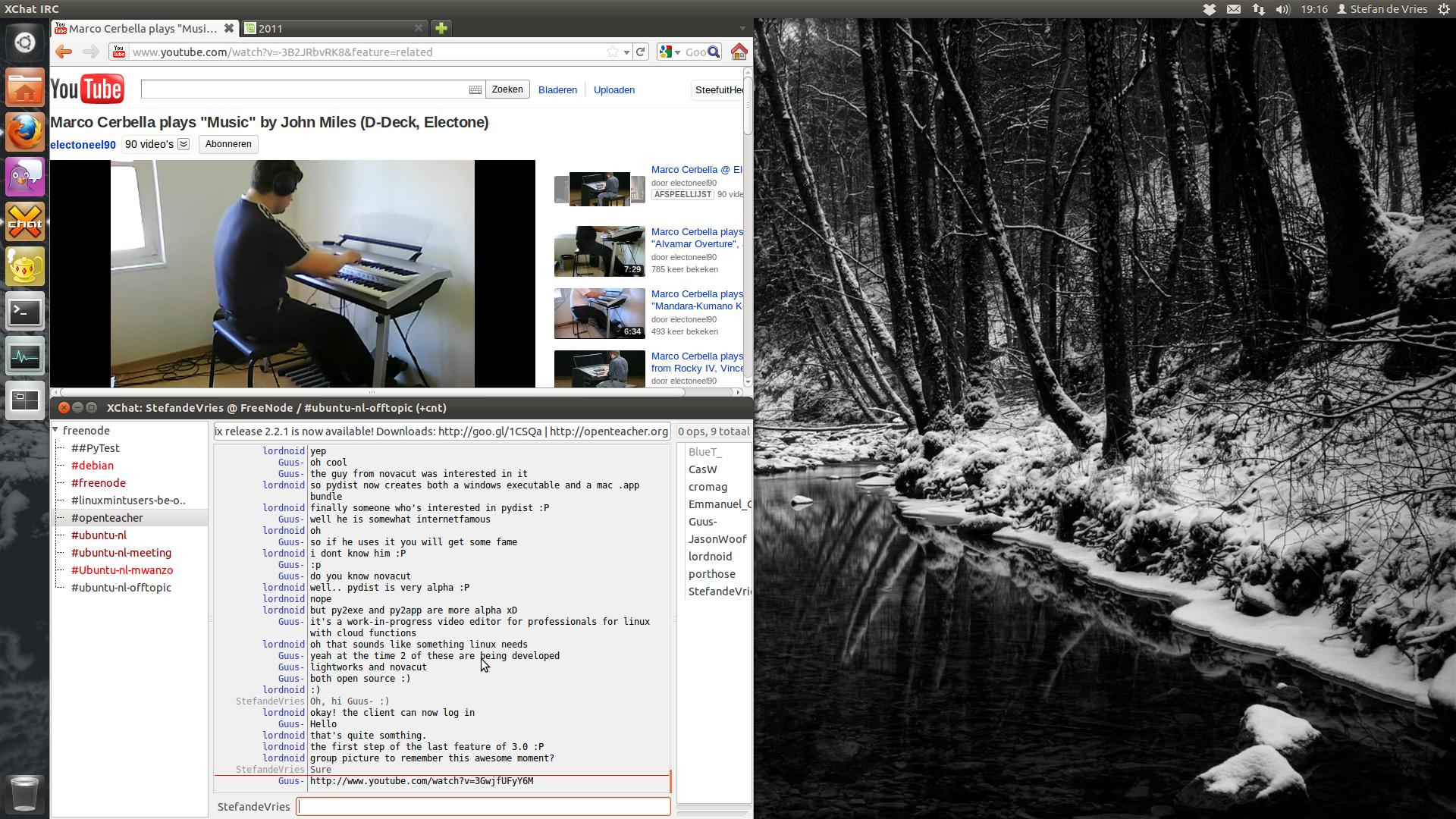The image size is (1456, 819).
Task: Switch to the Marco Cerbella YouTube tab
Action: click(144, 28)
